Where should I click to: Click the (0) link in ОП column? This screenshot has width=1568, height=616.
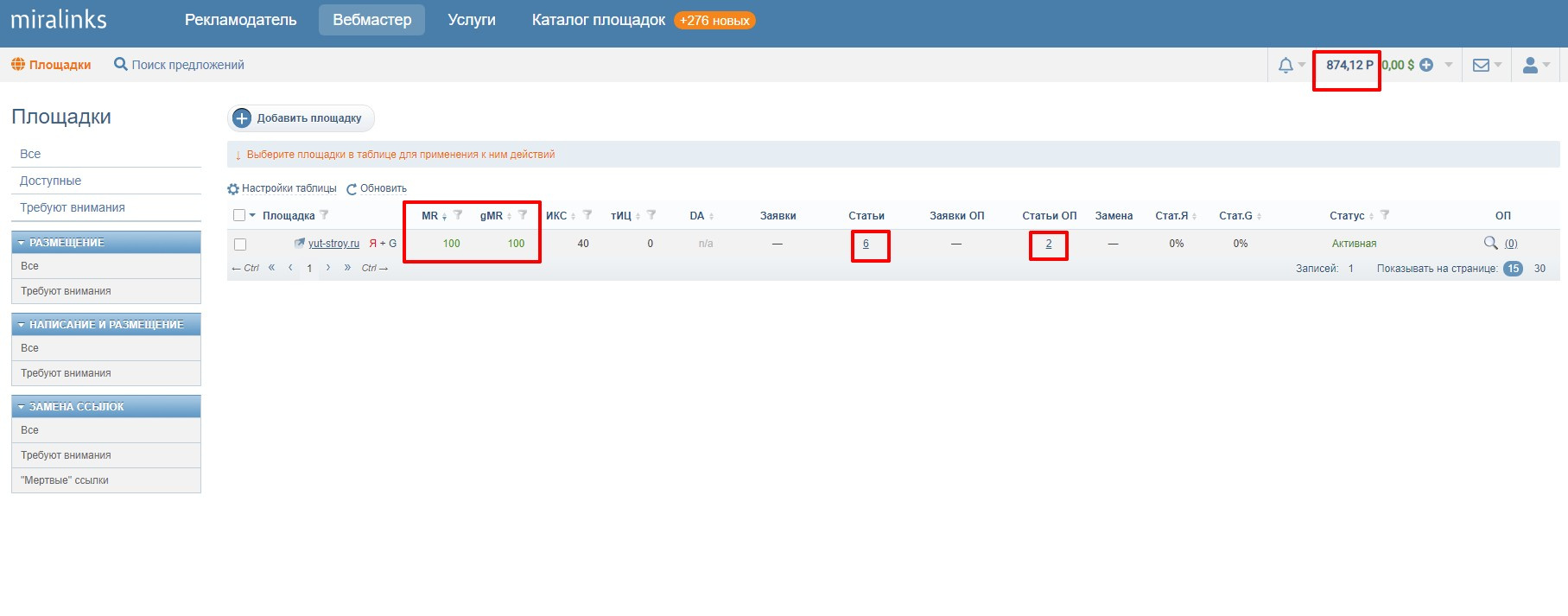point(1511,244)
